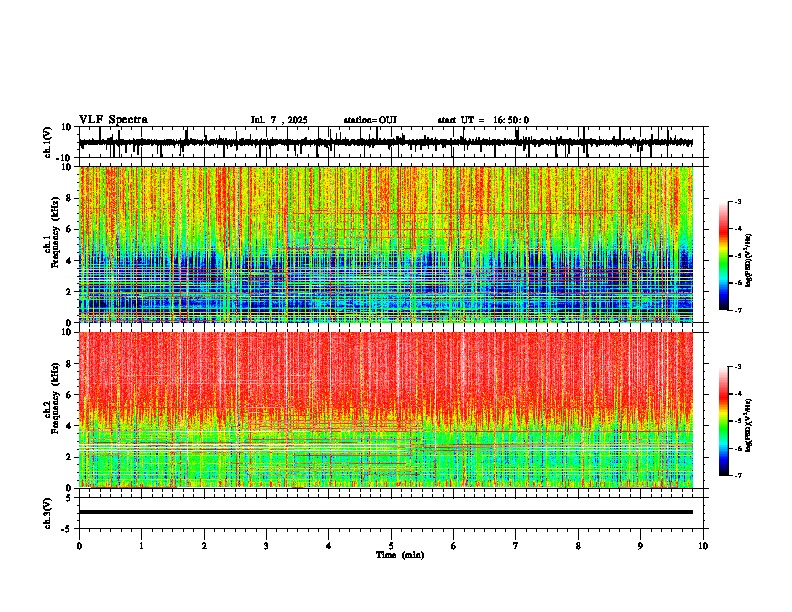The height and width of the screenshot is (612, 792).
Task: Select the date label "Jul 7, 2025"
Action: (x=279, y=120)
